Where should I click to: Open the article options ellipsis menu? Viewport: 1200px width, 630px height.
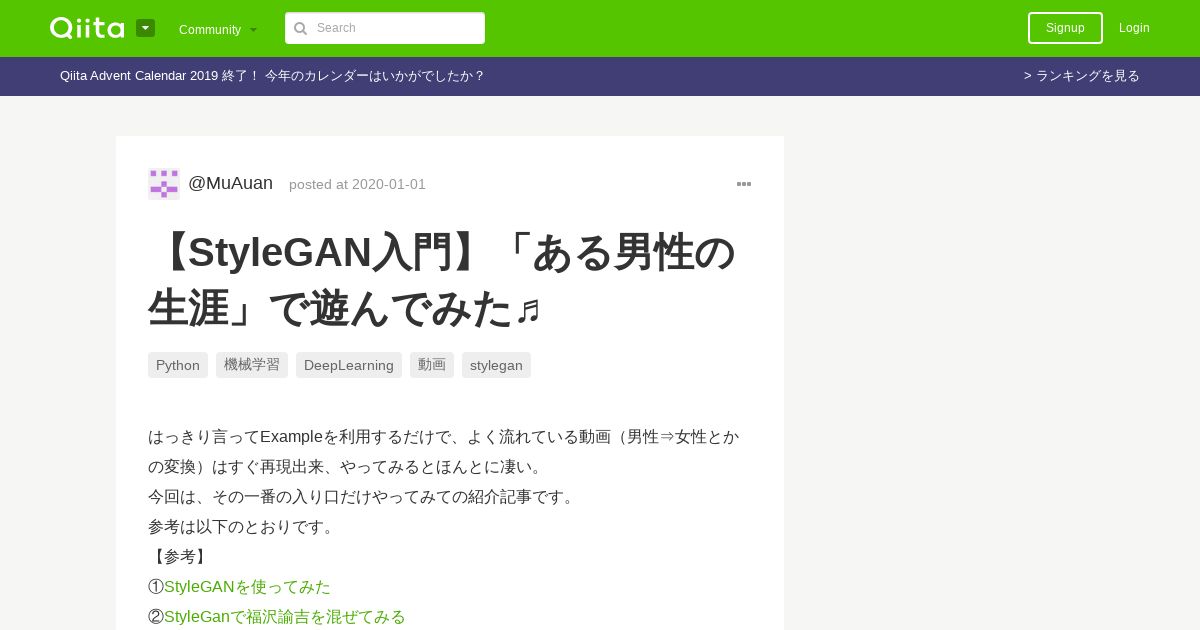[744, 184]
